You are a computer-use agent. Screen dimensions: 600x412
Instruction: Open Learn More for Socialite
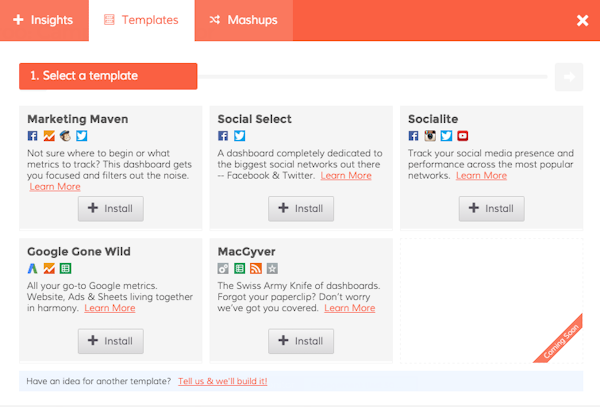(x=481, y=176)
